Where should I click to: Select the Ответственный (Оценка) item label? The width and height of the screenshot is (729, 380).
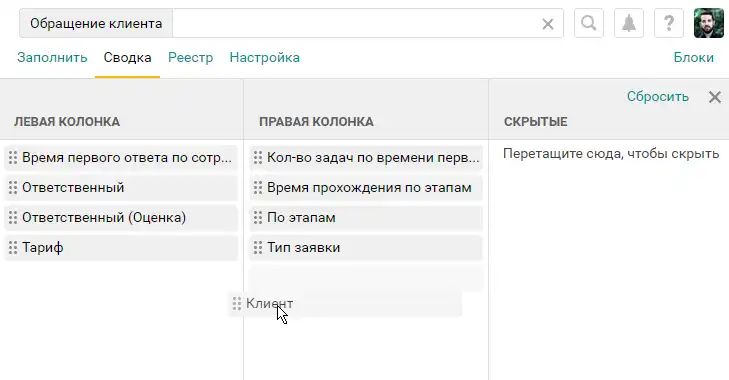tap(104, 217)
